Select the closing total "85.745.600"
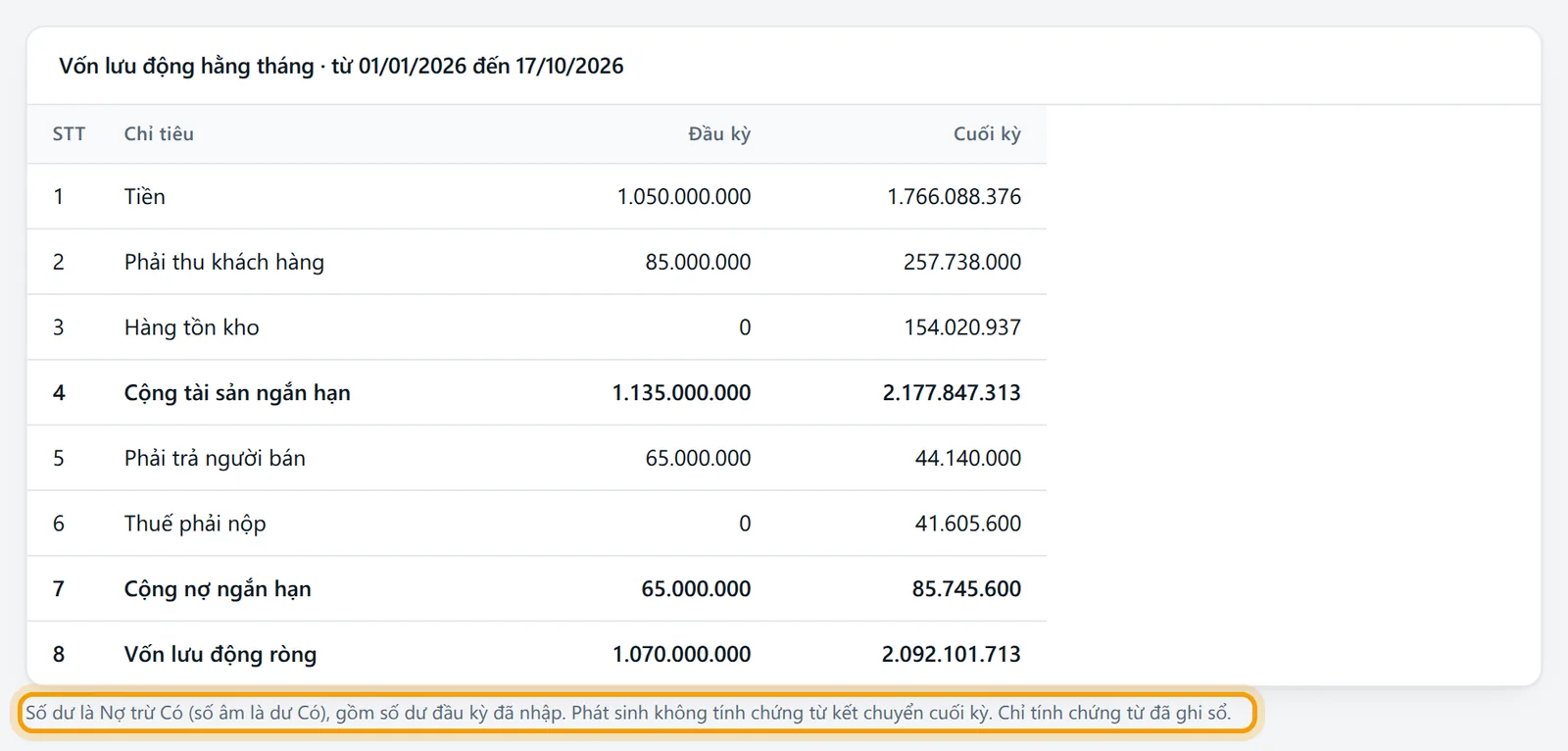 point(966,589)
